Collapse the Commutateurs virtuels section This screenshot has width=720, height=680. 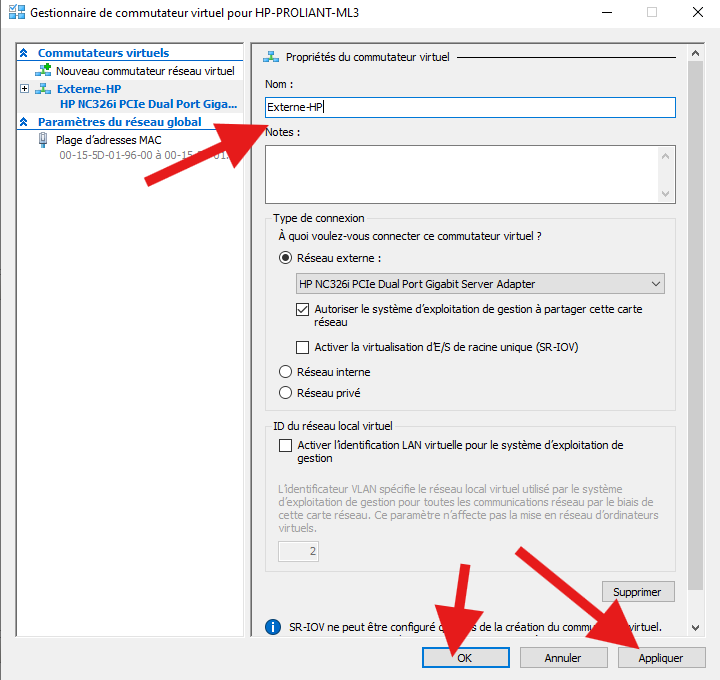coord(24,53)
